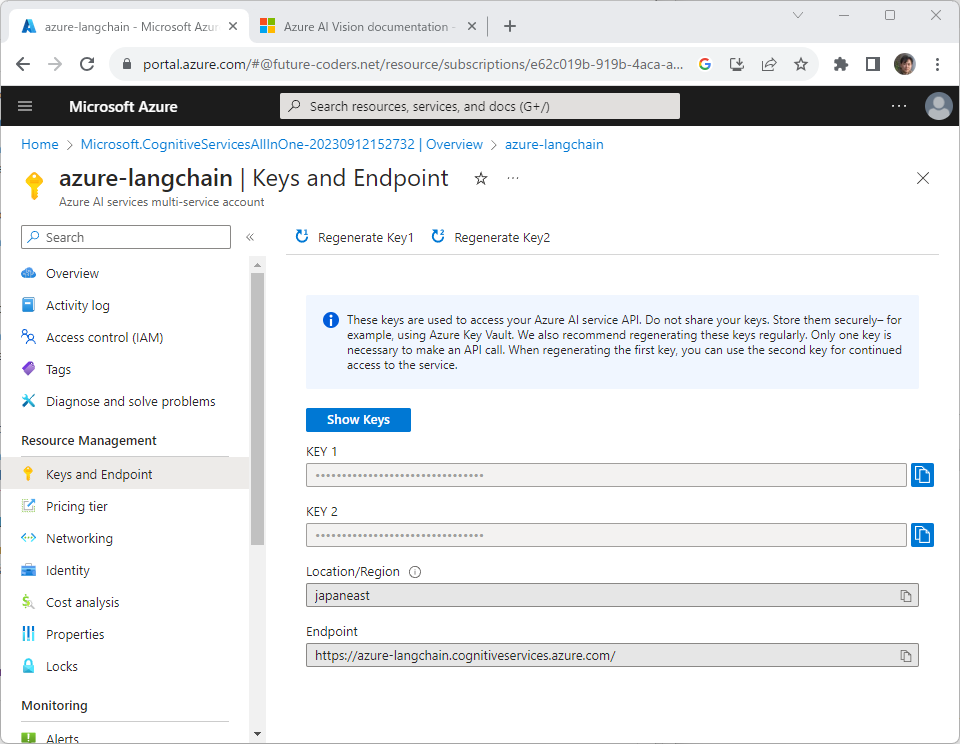Open the Chrome profile avatar
Screen dimensions: 960x744
[905, 64]
